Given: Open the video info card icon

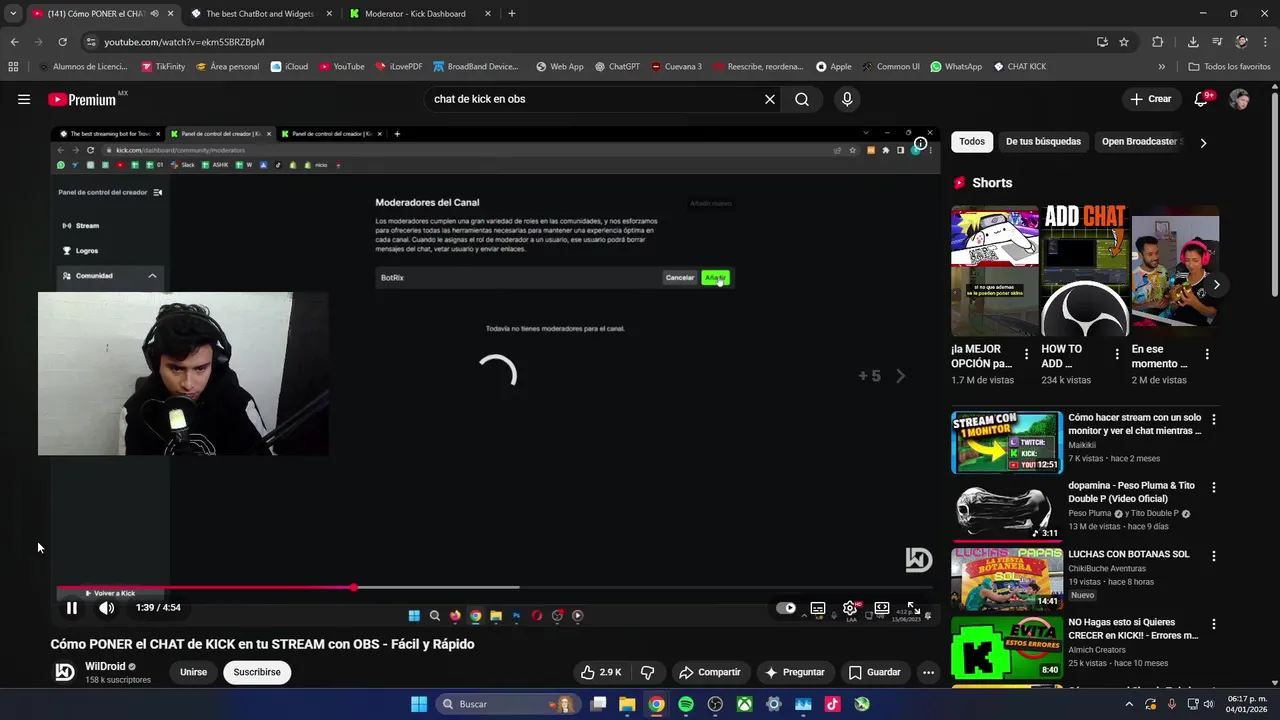Looking at the screenshot, I should click(x=920, y=144).
